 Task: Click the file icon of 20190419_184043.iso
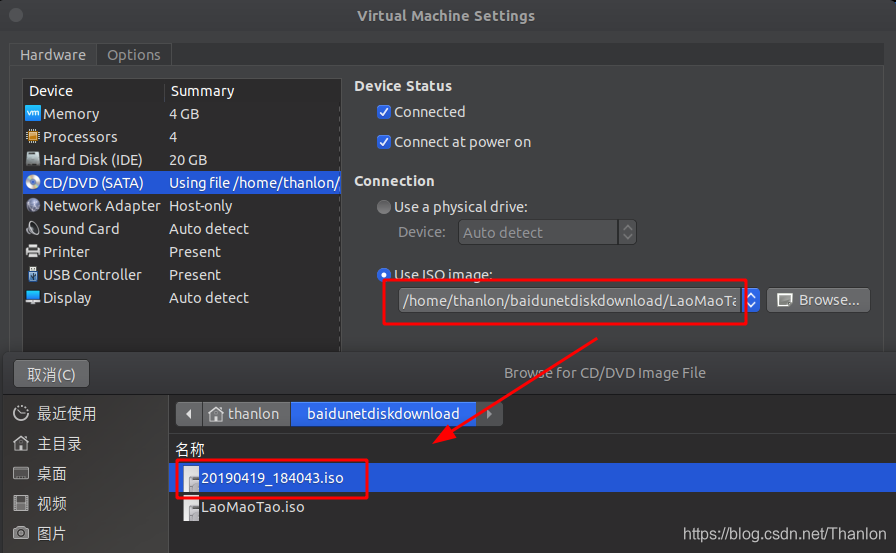pyautogui.click(x=191, y=479)
